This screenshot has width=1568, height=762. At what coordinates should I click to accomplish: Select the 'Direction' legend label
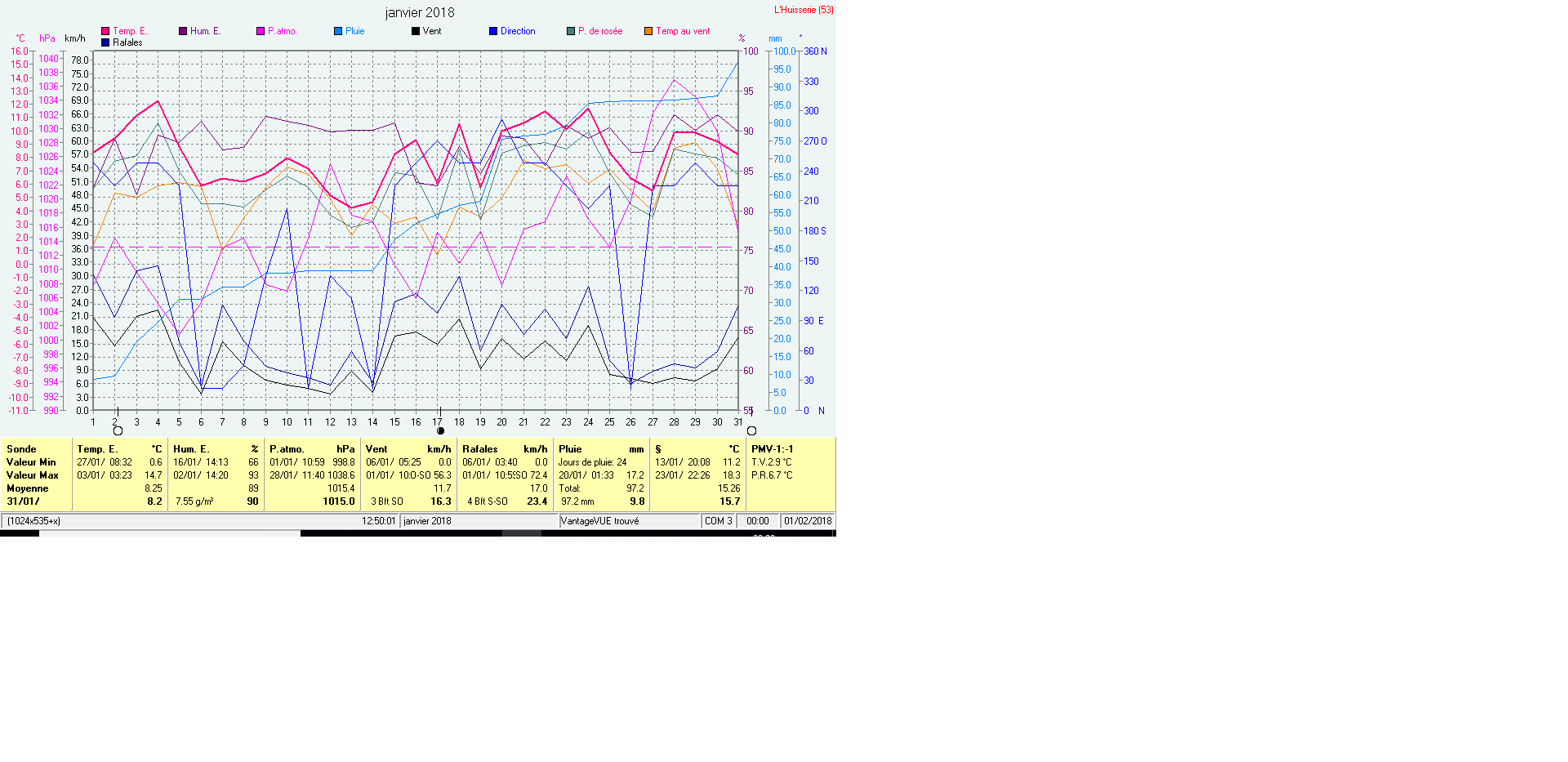click(518, 31)
